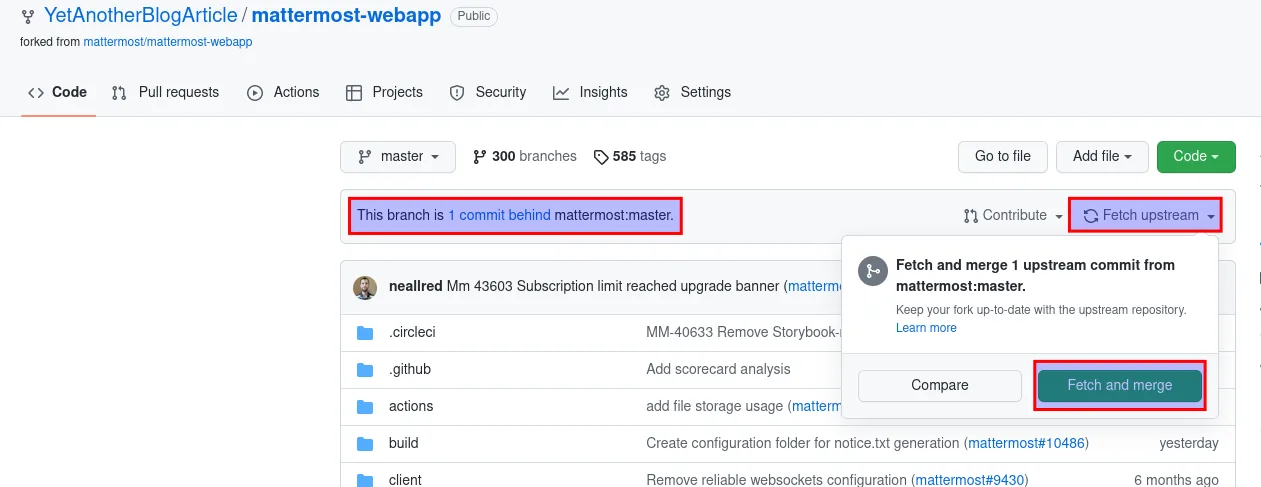Click the merge icon in the fetch popup
This screenshot has height=487, width=1261.
(x=872, y=272)
